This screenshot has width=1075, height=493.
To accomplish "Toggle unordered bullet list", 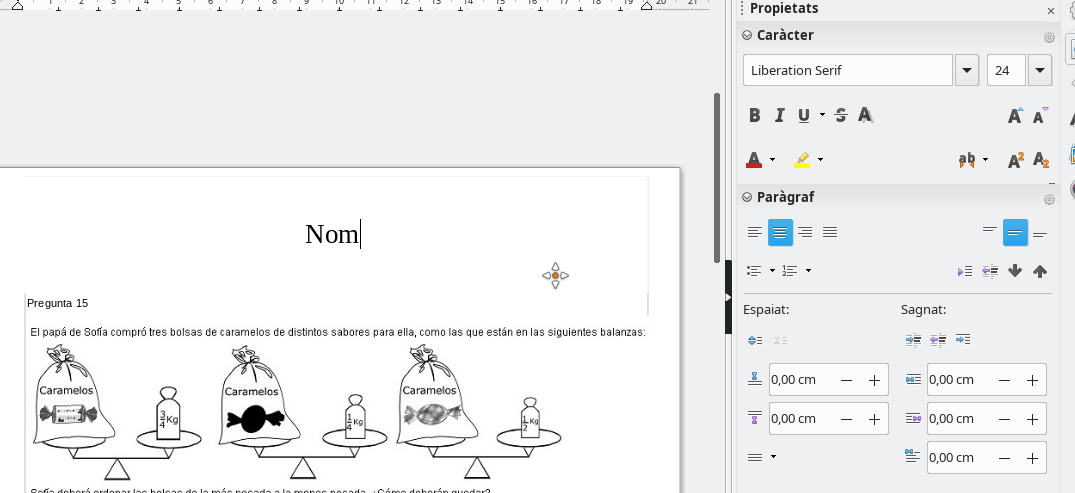I will (754, 271).
